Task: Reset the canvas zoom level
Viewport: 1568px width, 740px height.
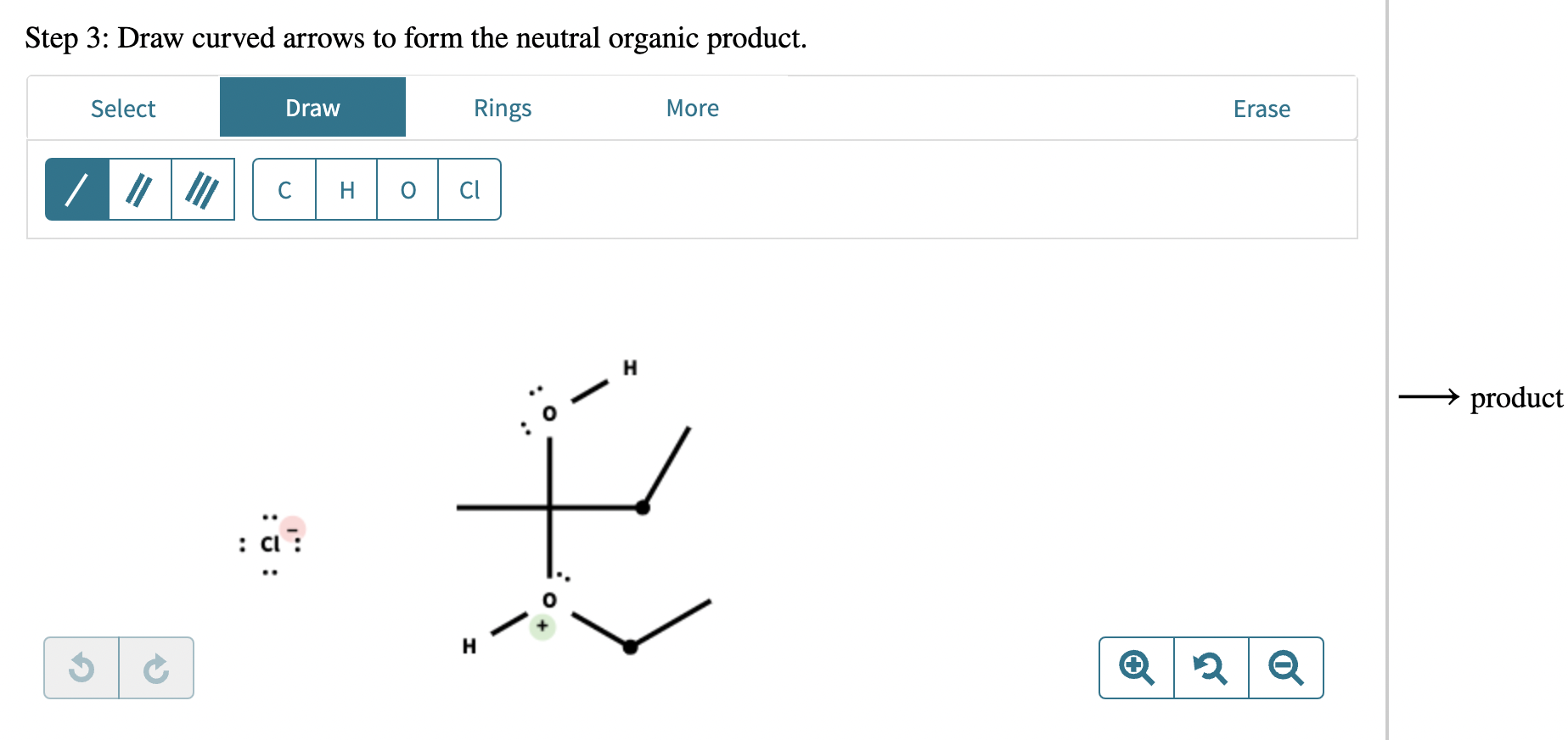Action: 1211,668
